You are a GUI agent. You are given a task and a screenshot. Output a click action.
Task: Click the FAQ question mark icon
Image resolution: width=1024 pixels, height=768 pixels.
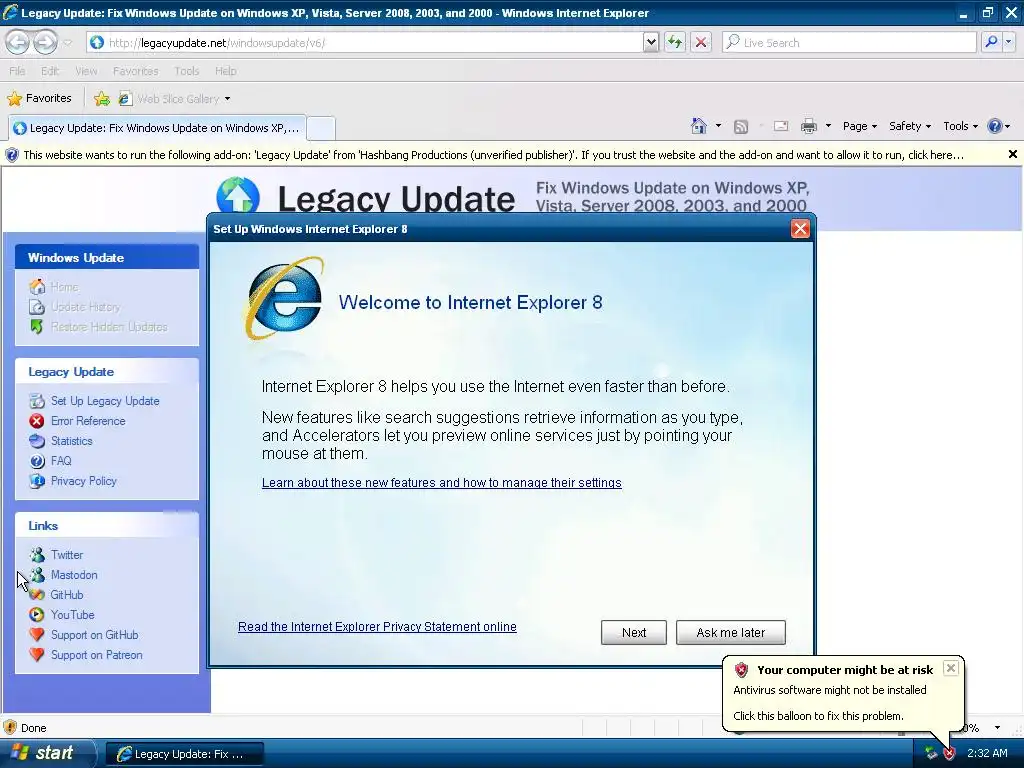tap(37, 461)
